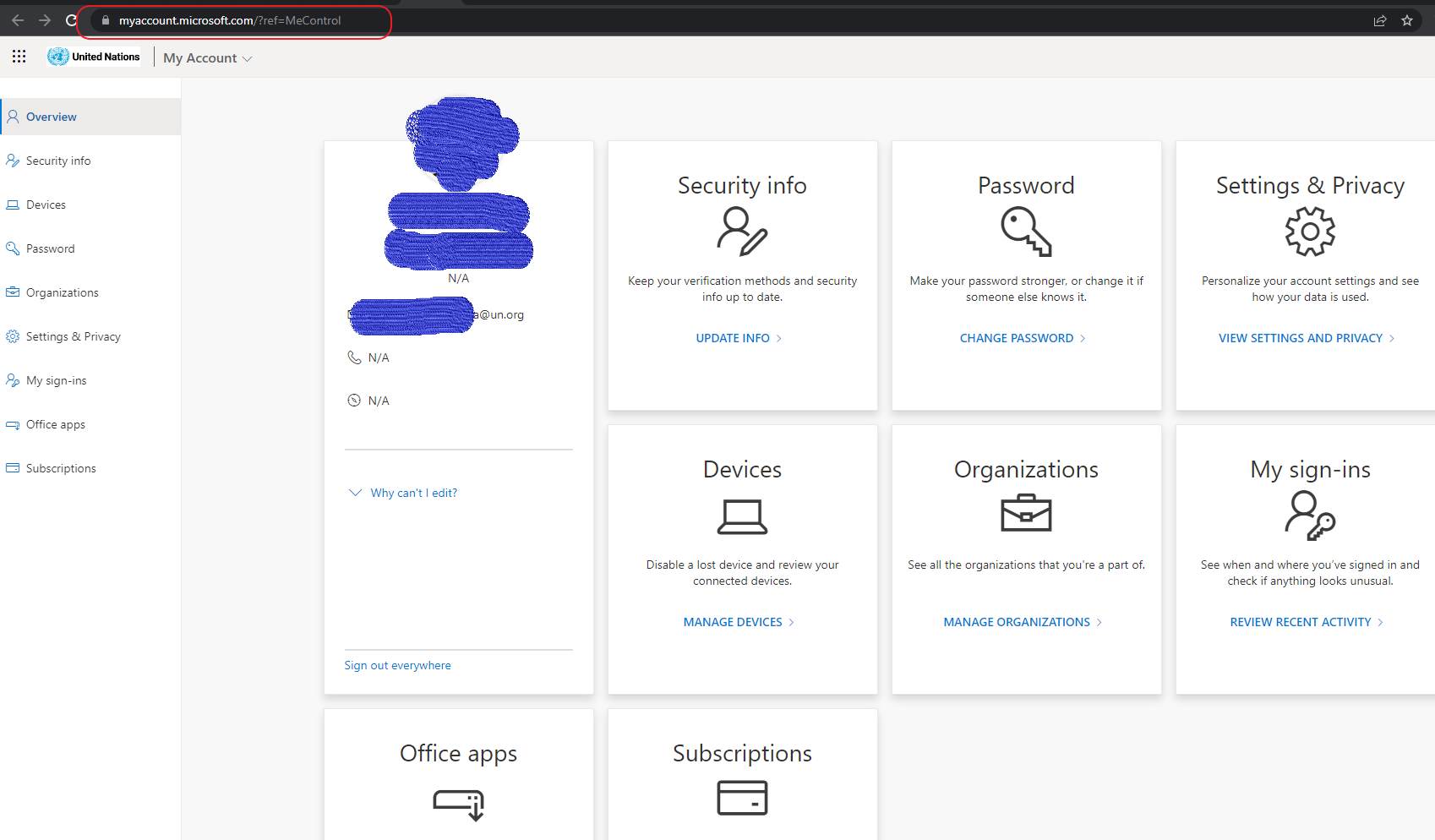
Task: Expand the "Why can't I edit?" section
Action: coord(403,493)
